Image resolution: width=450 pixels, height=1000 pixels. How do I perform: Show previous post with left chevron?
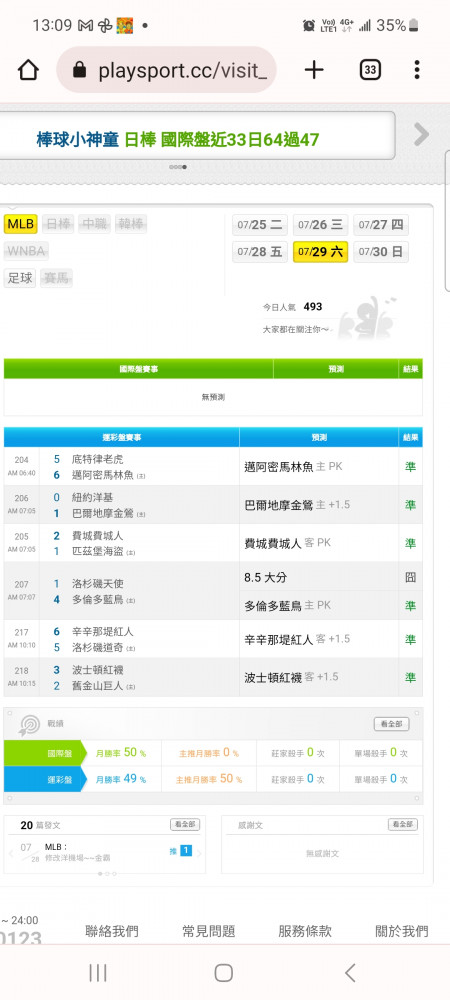click(11, 853)
